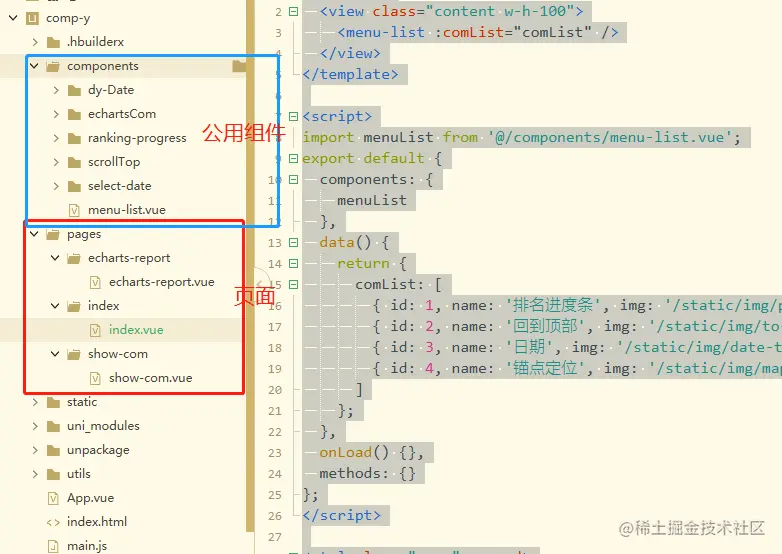Fold the view tag on line 2

(x=294, y=11)
